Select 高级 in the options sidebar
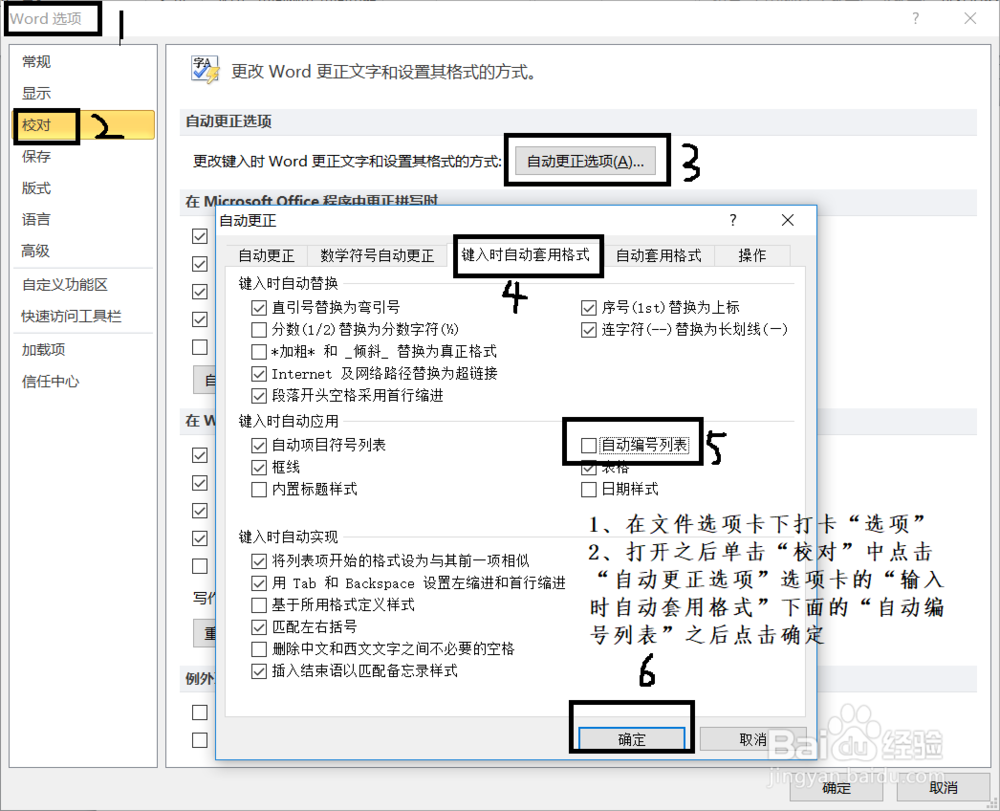1000x811 pixels. point(84,251)
